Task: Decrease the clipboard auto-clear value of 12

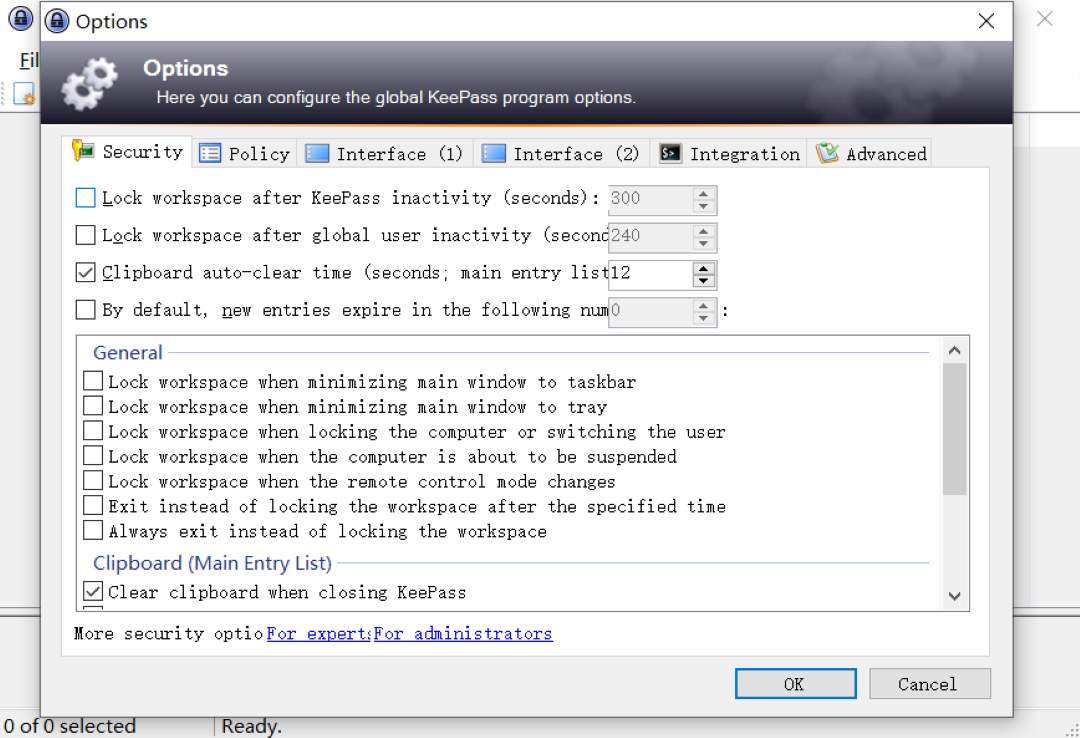Action: 704,281
